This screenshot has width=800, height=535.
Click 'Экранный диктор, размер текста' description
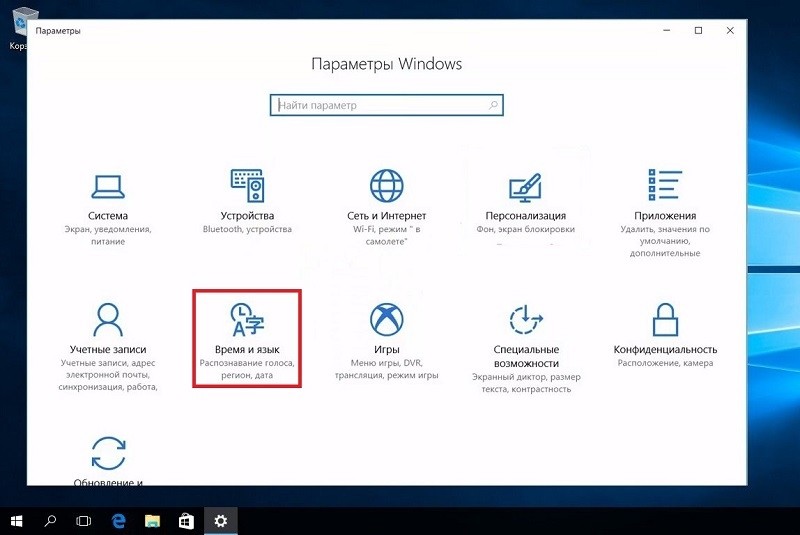(x=526, y=383)
